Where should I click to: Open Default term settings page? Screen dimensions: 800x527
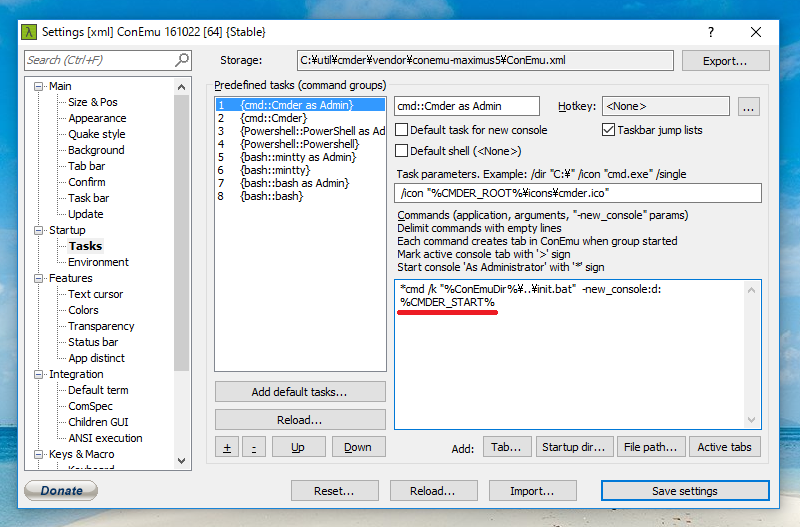[98, 390]
